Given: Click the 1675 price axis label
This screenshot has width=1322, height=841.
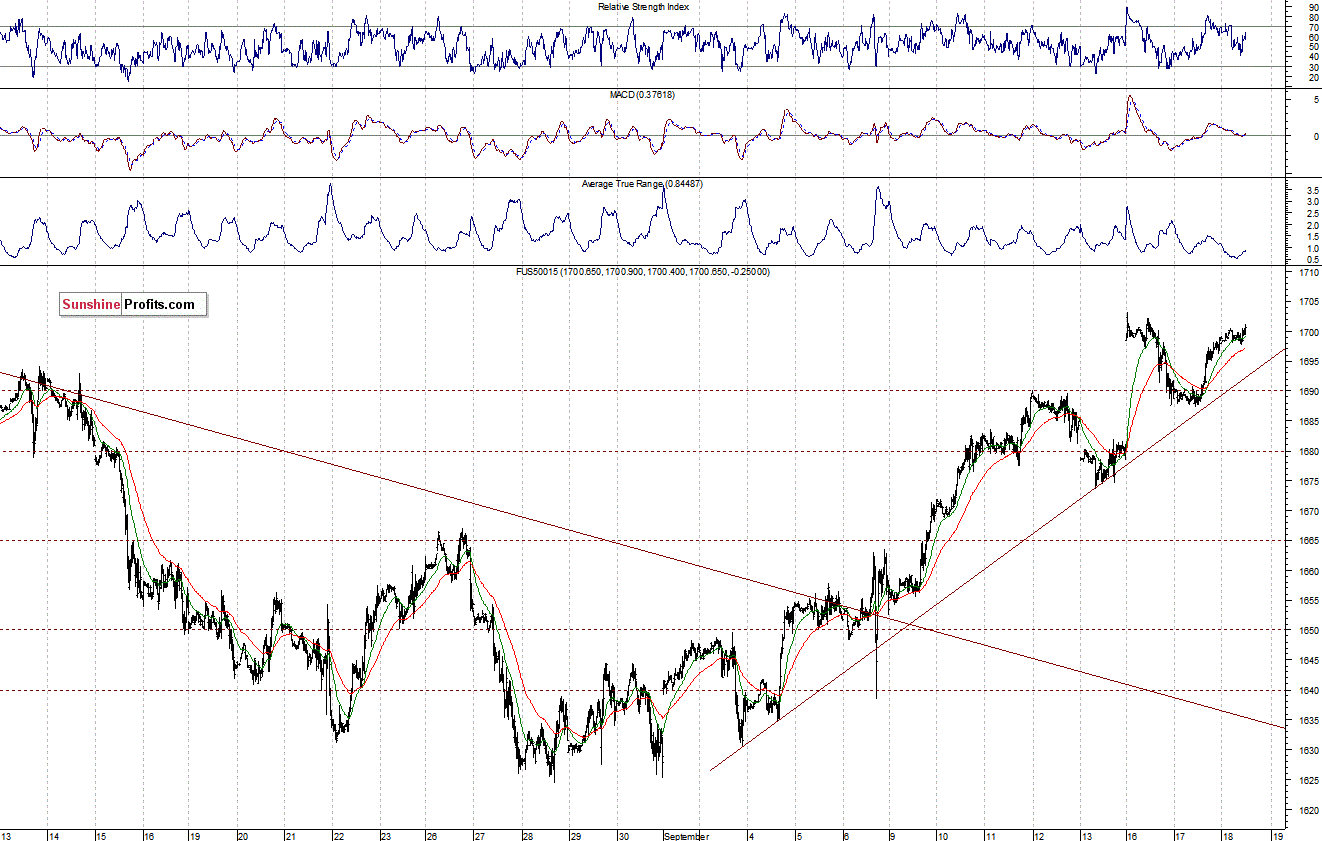Looking at the screenshot, I should [1309, 482].
